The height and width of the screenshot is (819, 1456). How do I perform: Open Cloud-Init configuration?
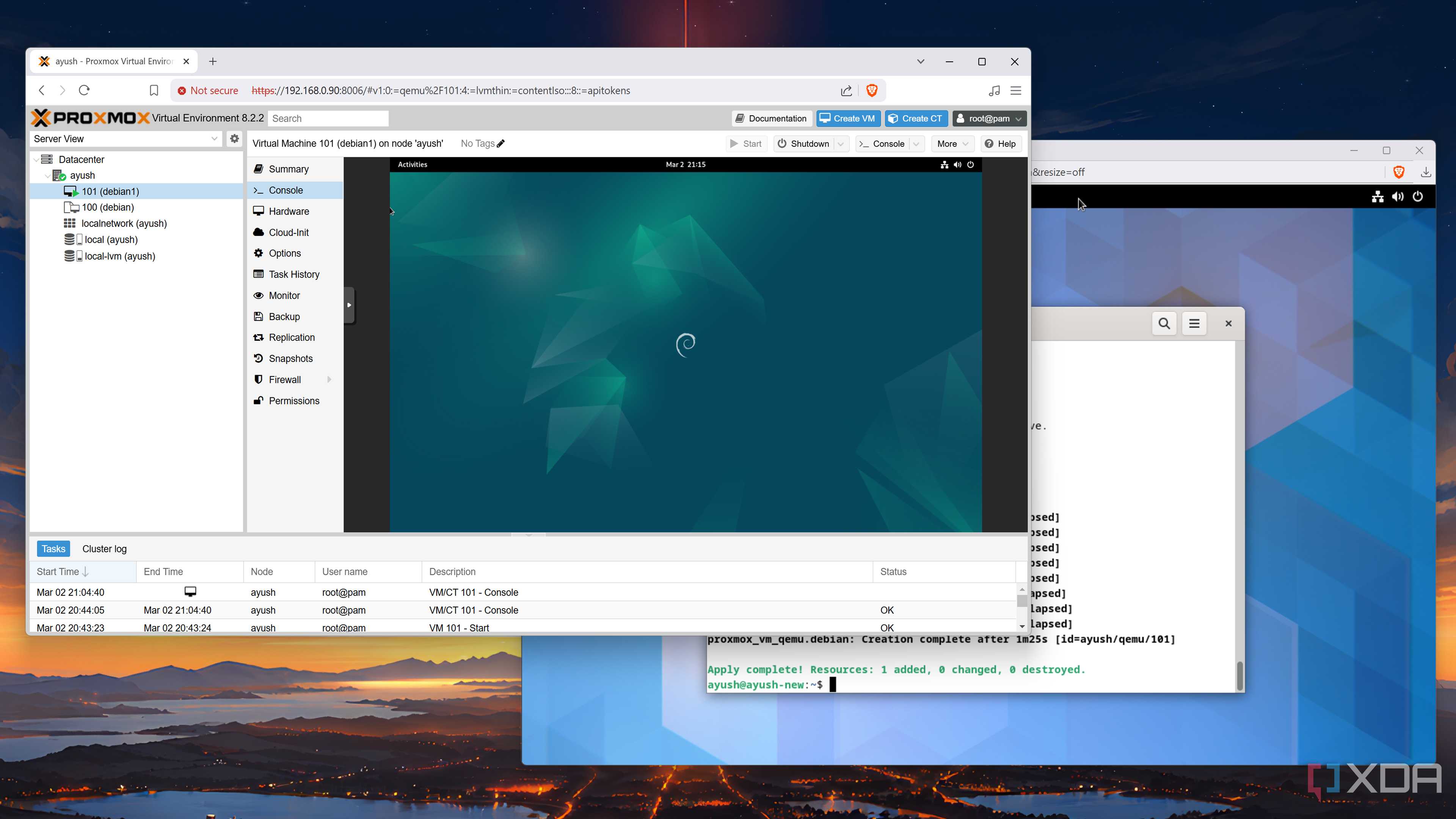point(288,232)
